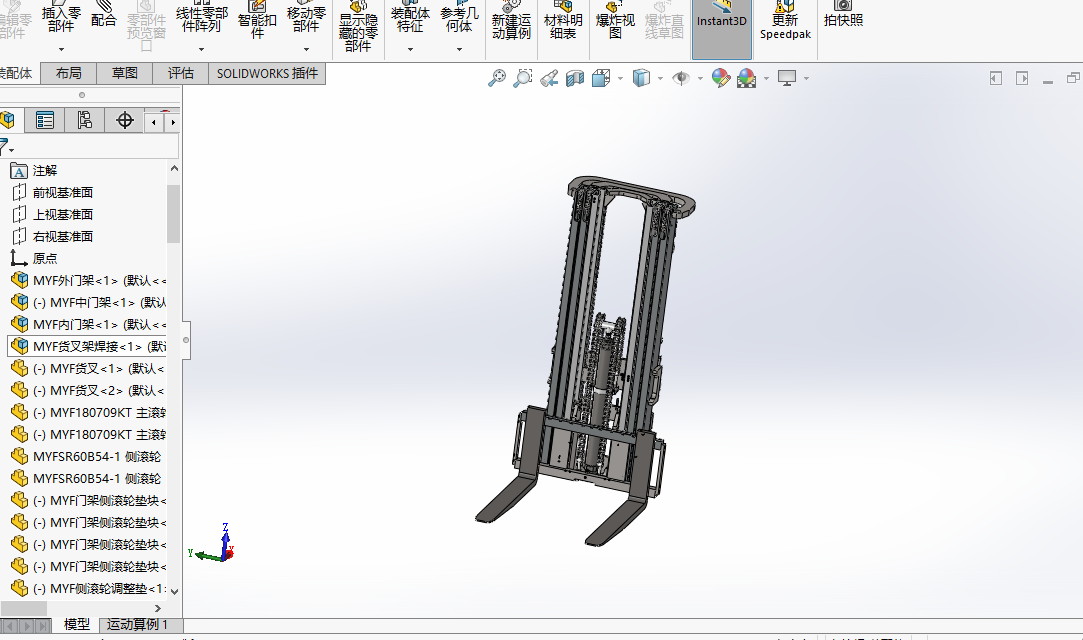Click the Mate (配合) tool
The width and height of the screenshot is (1083, 640).
104,14
